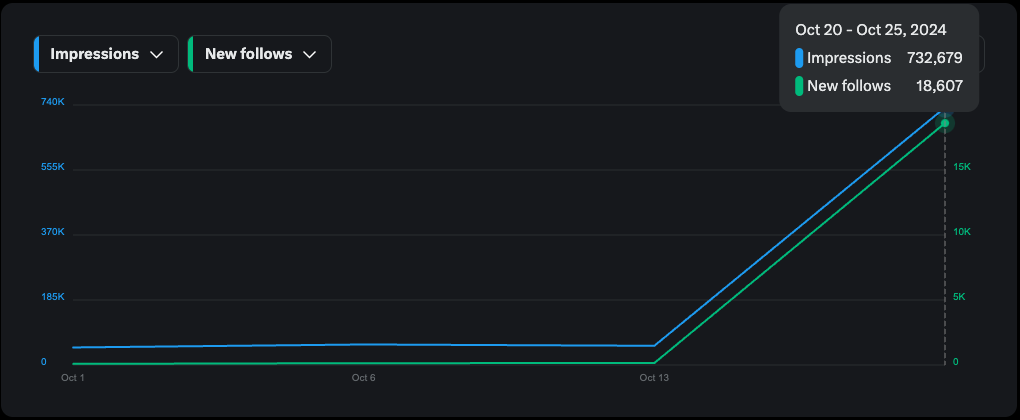This screenshot has height=420, width=1020.
Task: Click the 732,679 impressions value in tooltip
Action: click(935, 58)
